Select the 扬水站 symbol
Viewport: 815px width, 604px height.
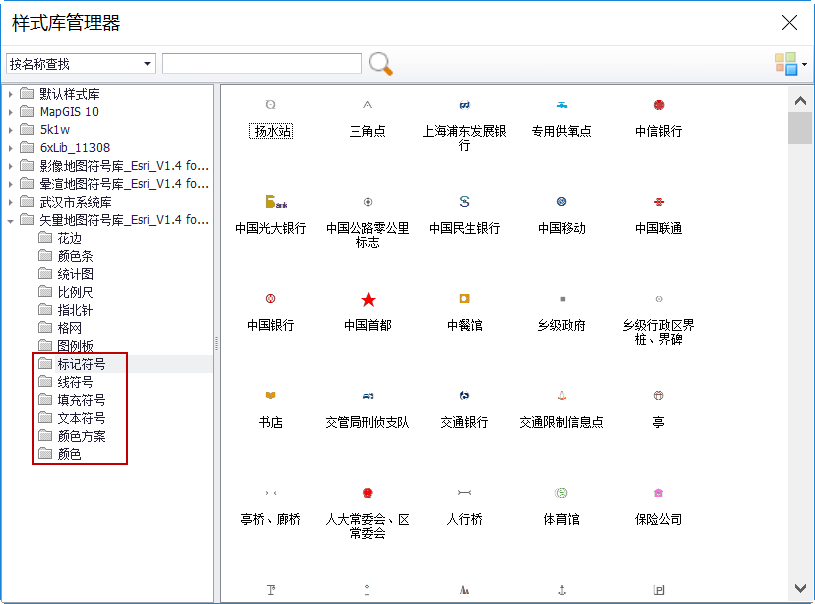[x=271, y=130]
